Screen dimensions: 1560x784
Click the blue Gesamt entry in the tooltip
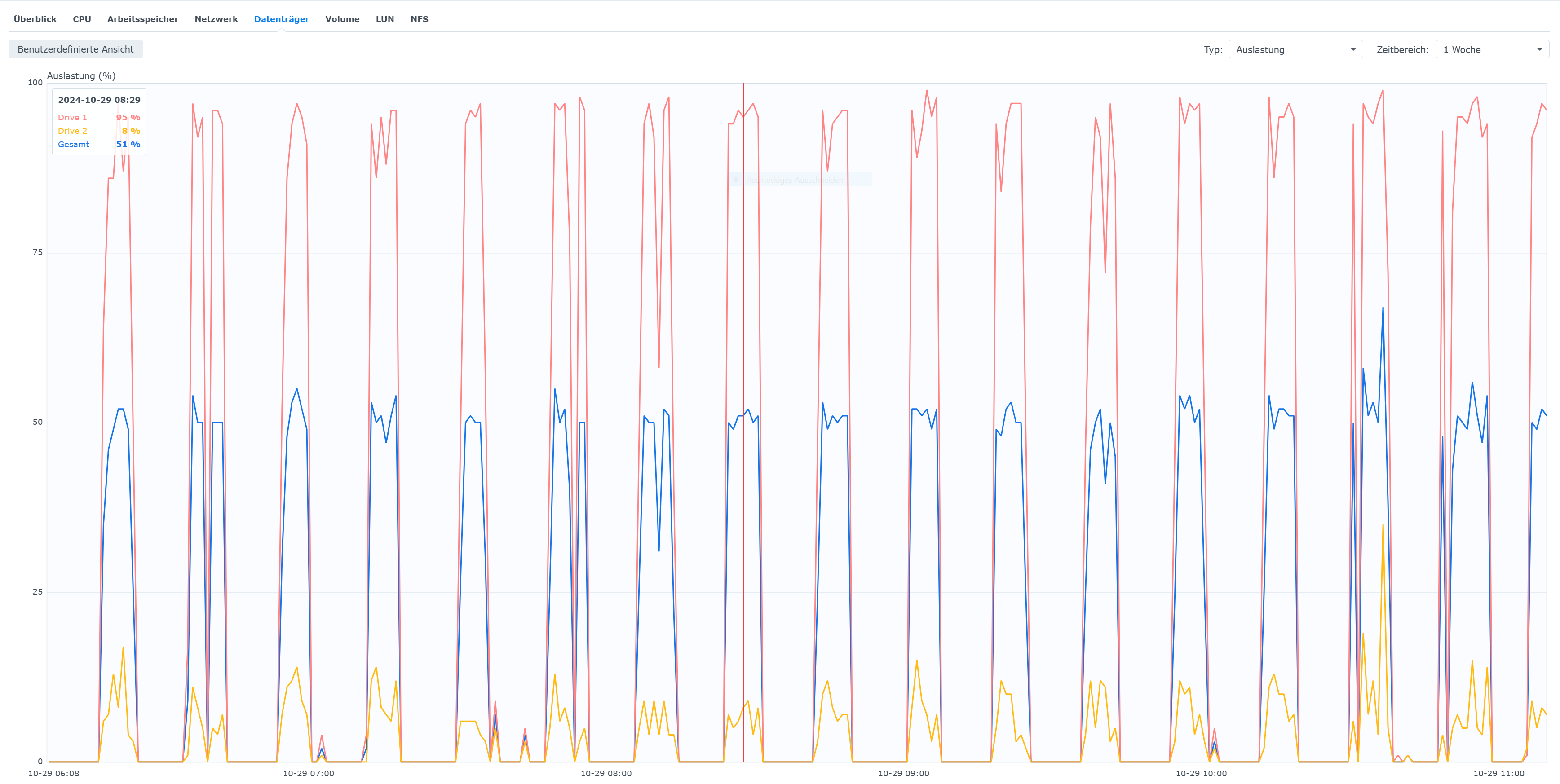[x=73, y=144]
